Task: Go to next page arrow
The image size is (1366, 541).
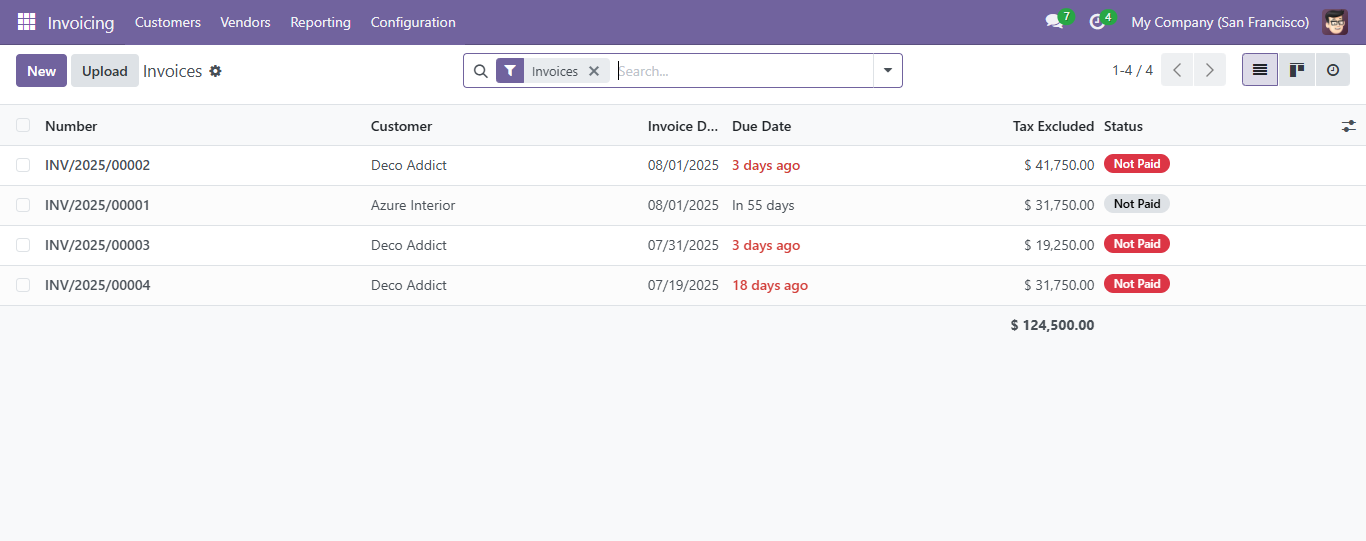Action: 1210,70
